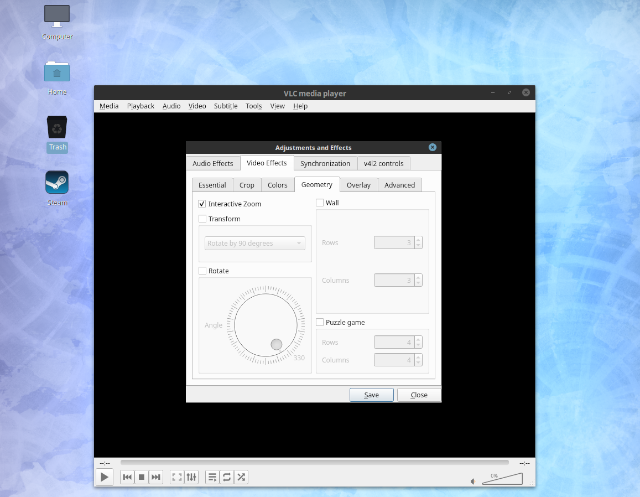Click Wall Columns spinner arrows

pos(418,280)
